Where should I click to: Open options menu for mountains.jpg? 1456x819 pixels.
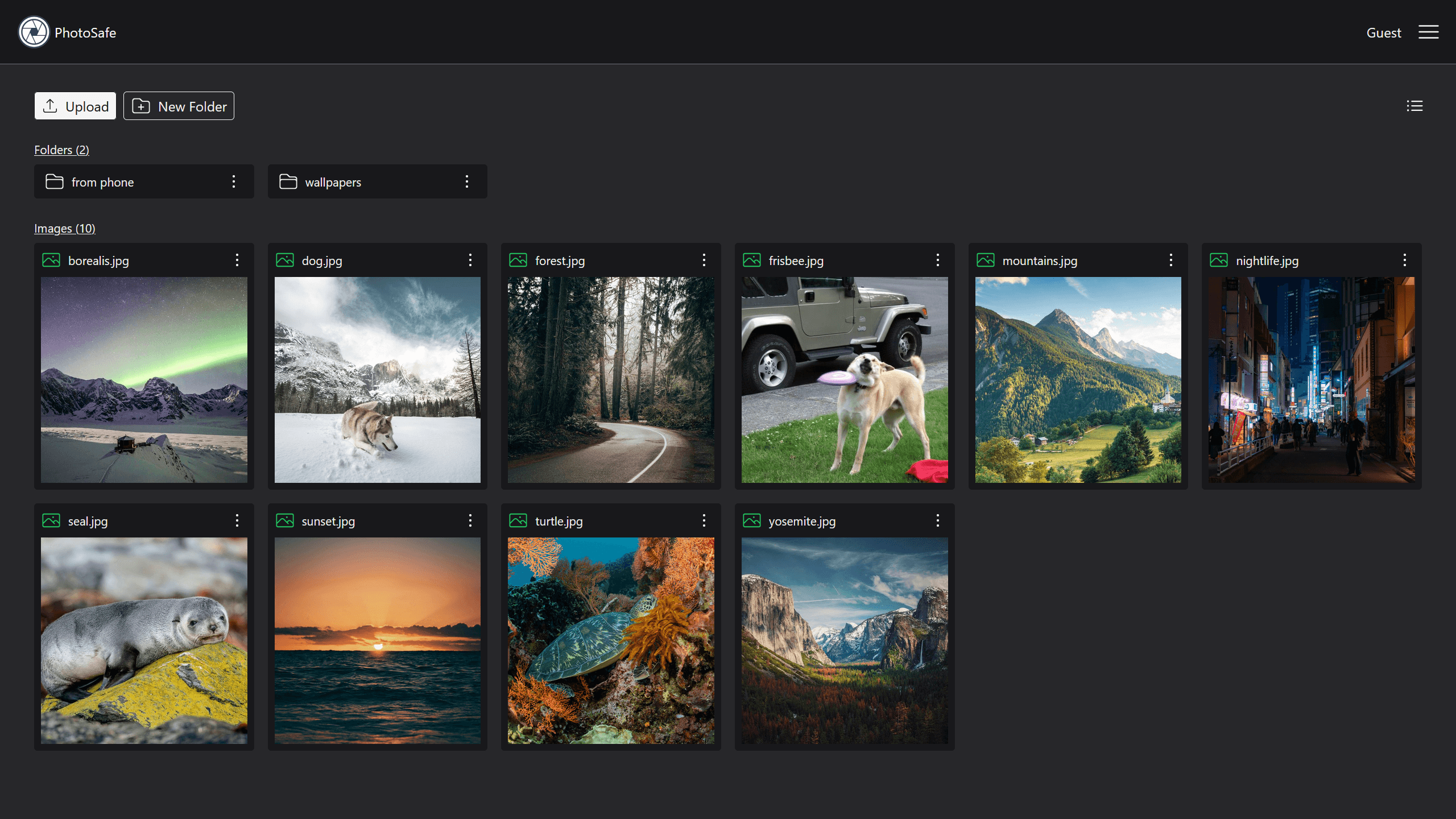[1172, 260]
